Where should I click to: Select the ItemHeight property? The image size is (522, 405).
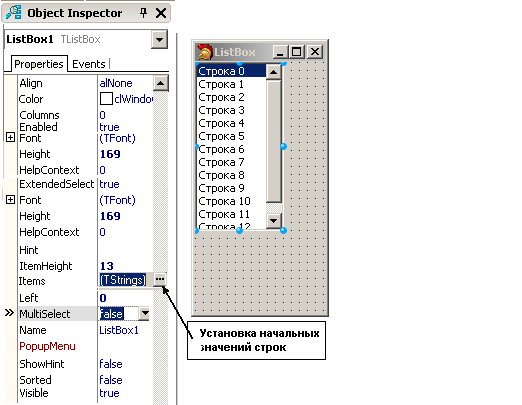tap(46, 266)
